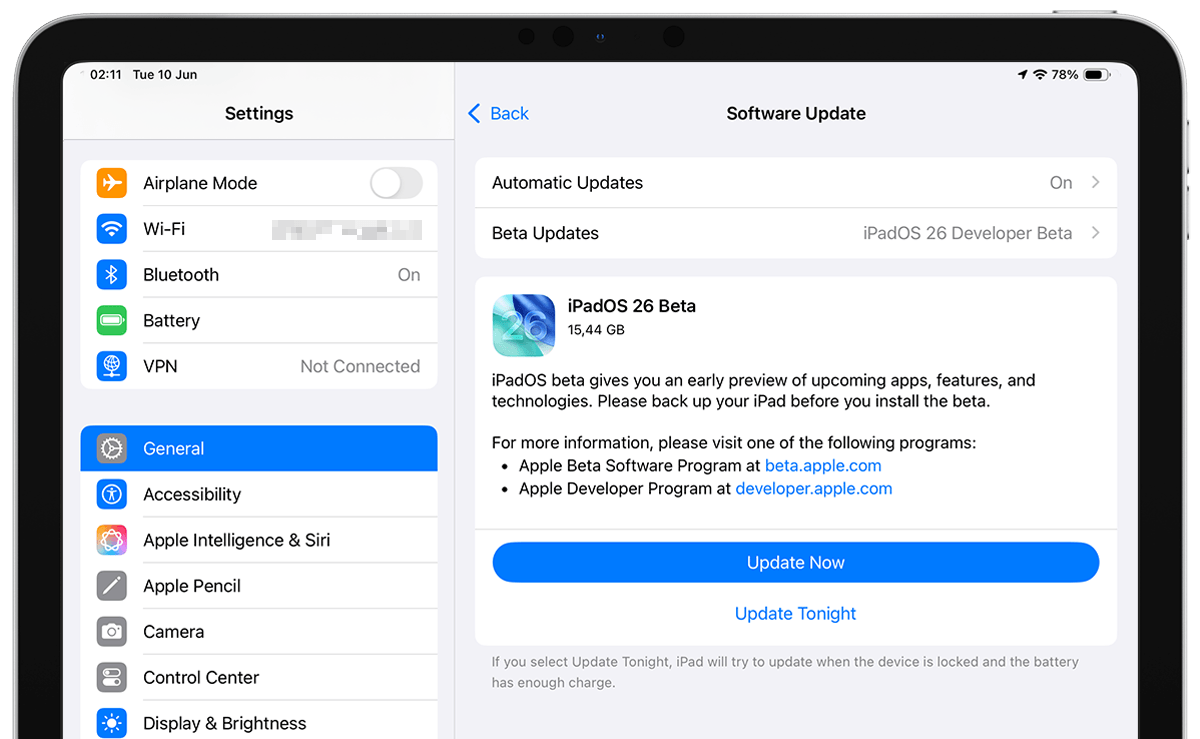The image size is (1200, 739).
Task: Open the Automatic Updates row
Action: tap(796, 183)
